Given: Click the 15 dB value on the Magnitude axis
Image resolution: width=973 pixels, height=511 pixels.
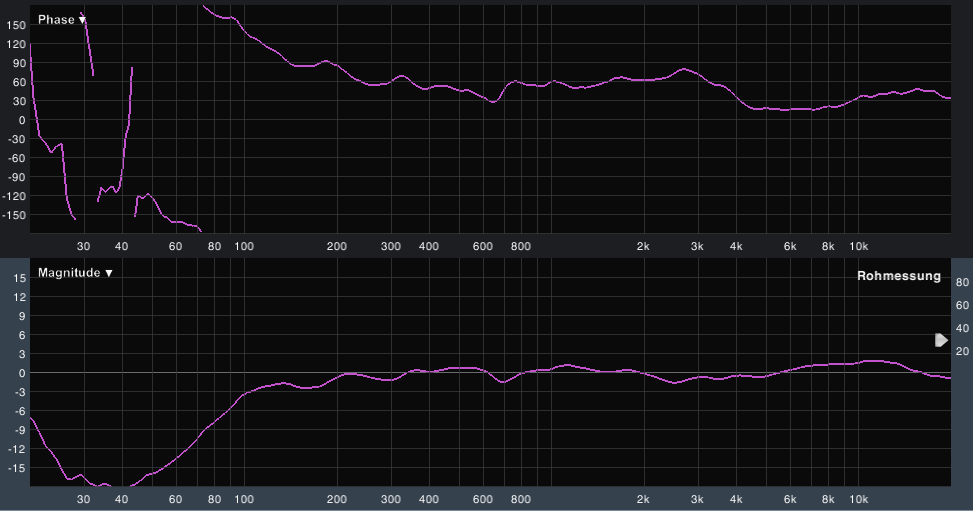Looking at the screenshot, I should [18, 277].
